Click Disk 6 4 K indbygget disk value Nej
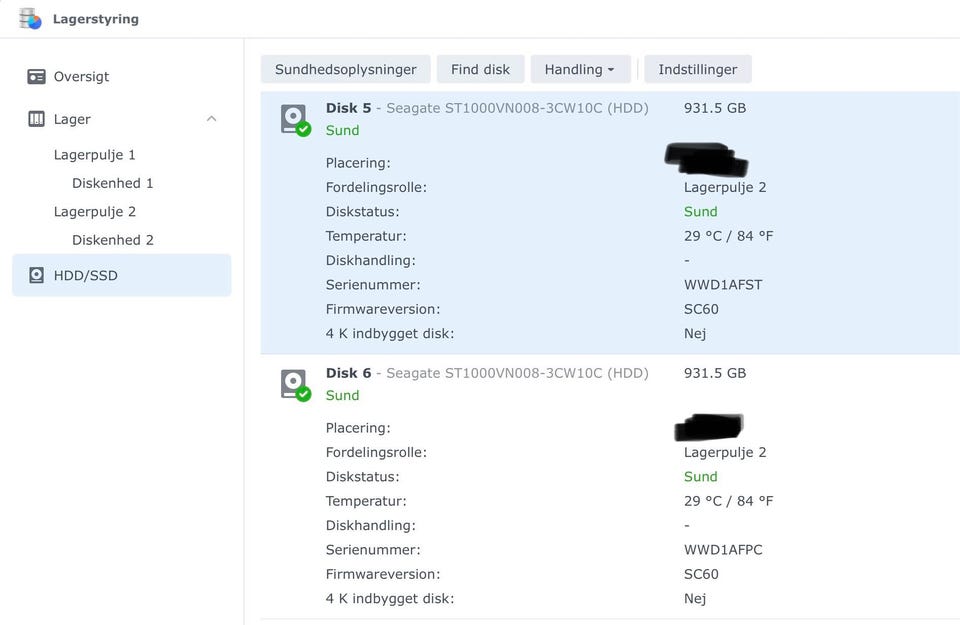Screen dimensions: 960x625 click(695, 599)
